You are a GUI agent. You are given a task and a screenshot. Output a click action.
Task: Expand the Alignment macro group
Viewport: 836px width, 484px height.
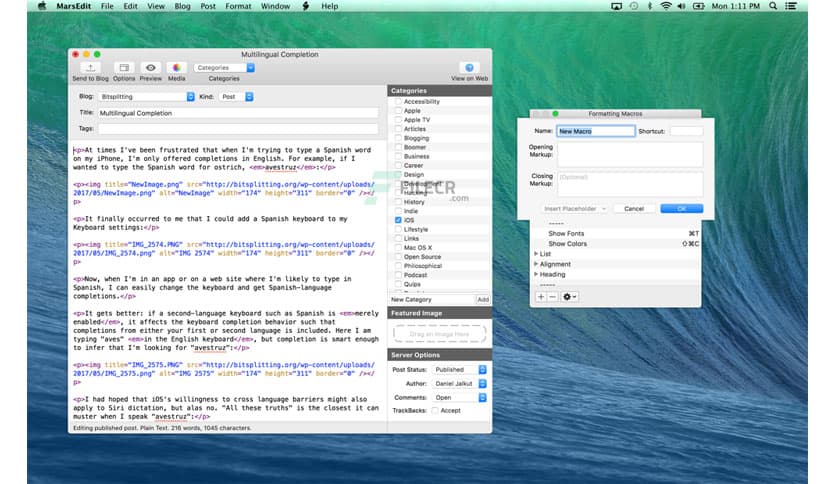click(536, 264)
